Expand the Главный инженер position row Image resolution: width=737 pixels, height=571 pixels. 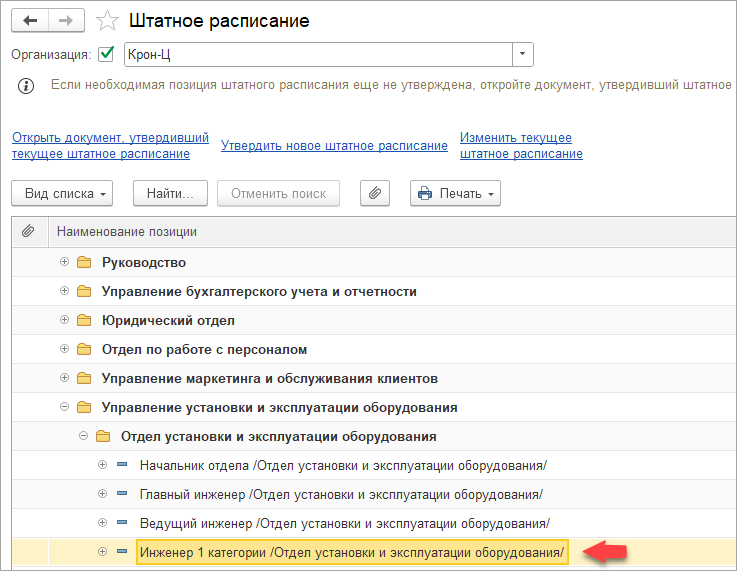pos(102,494)
